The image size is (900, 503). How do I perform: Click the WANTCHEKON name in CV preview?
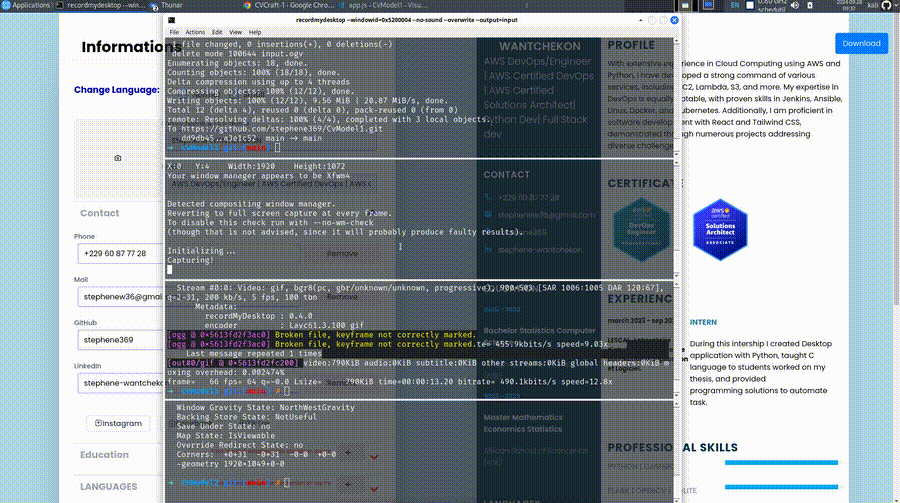coord(540,47)
